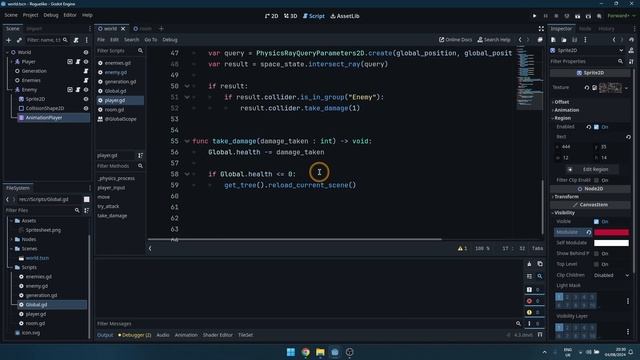Open Online Docs
The height and width of the screenshot is (360, 640).
456,40
